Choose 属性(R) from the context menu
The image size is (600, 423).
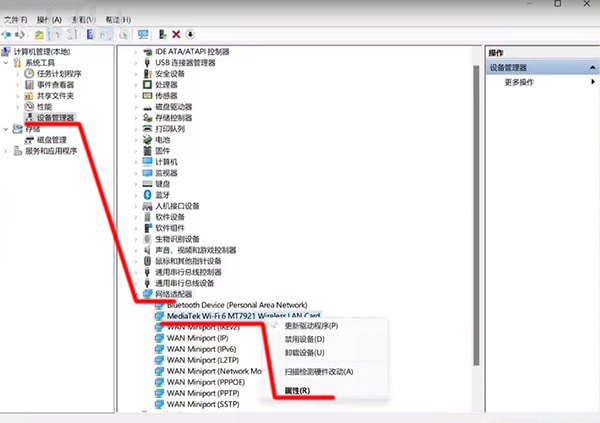tap(297, 390)
